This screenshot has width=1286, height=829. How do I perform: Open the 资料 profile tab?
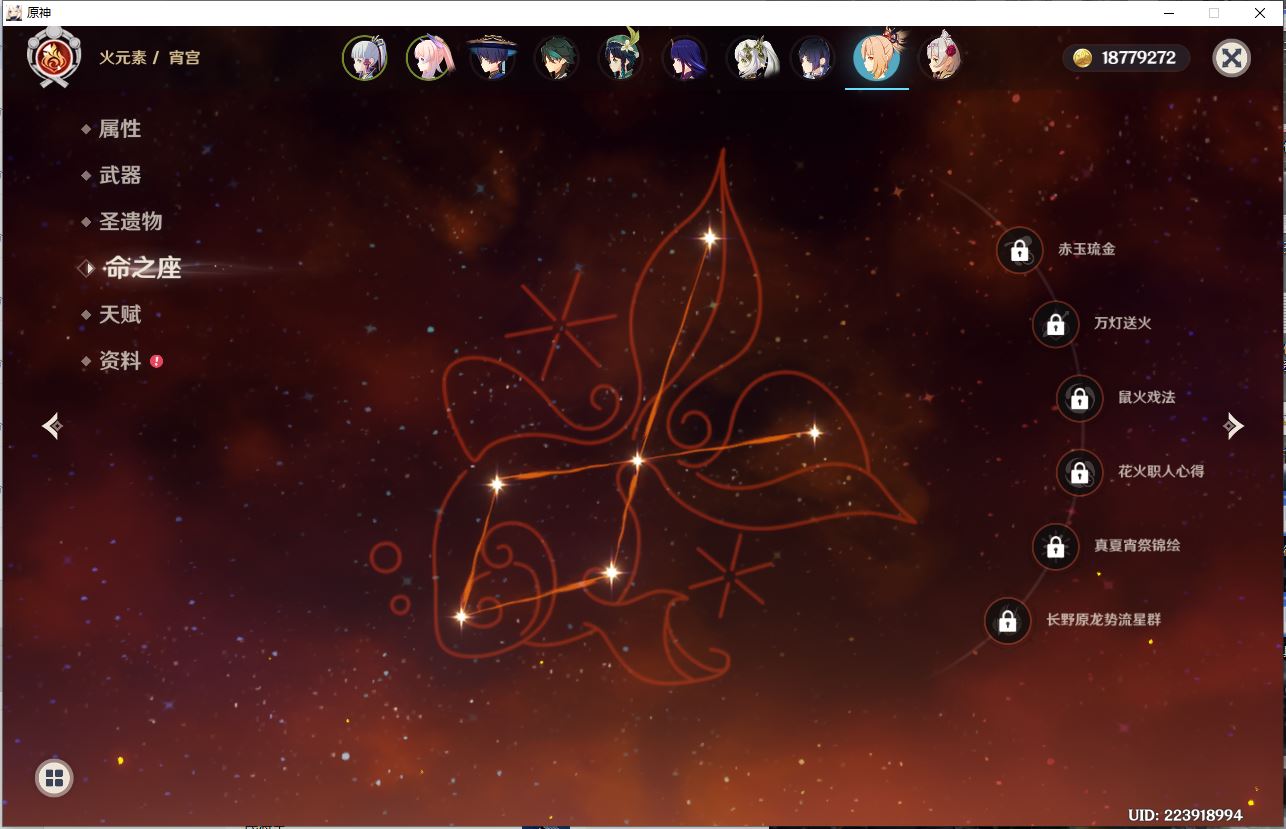point(120,361)
